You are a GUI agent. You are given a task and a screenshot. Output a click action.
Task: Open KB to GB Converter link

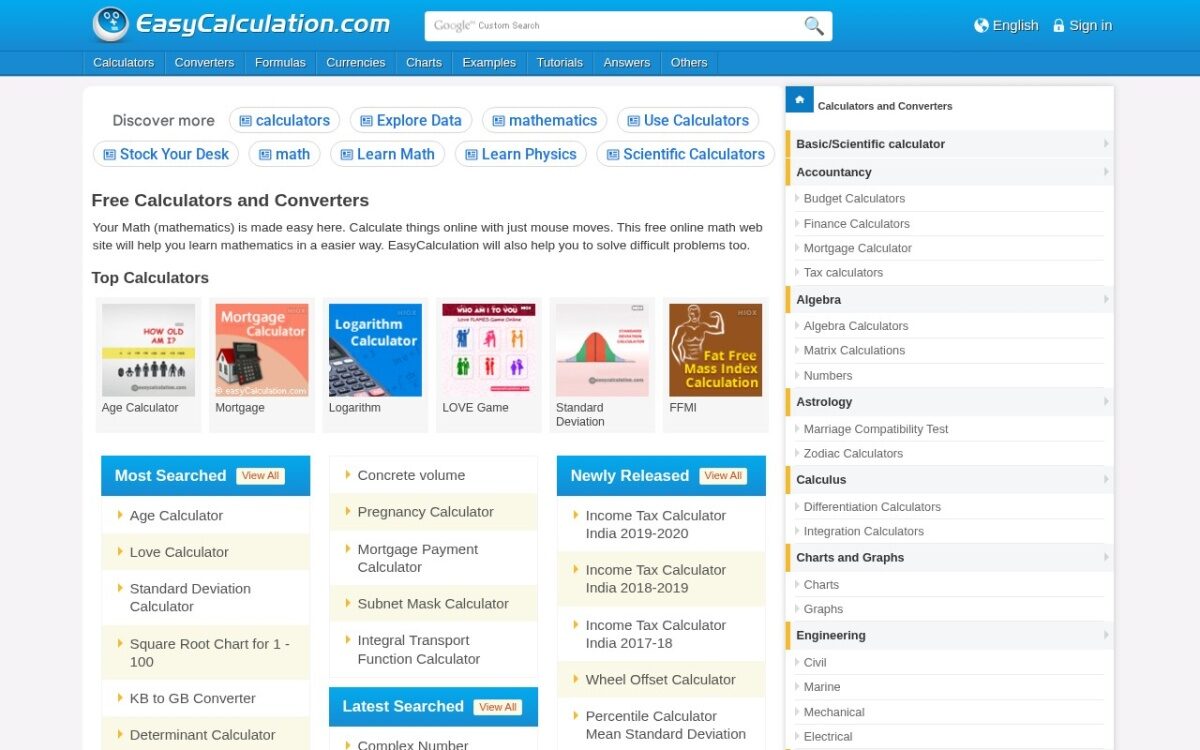point(193,699)
